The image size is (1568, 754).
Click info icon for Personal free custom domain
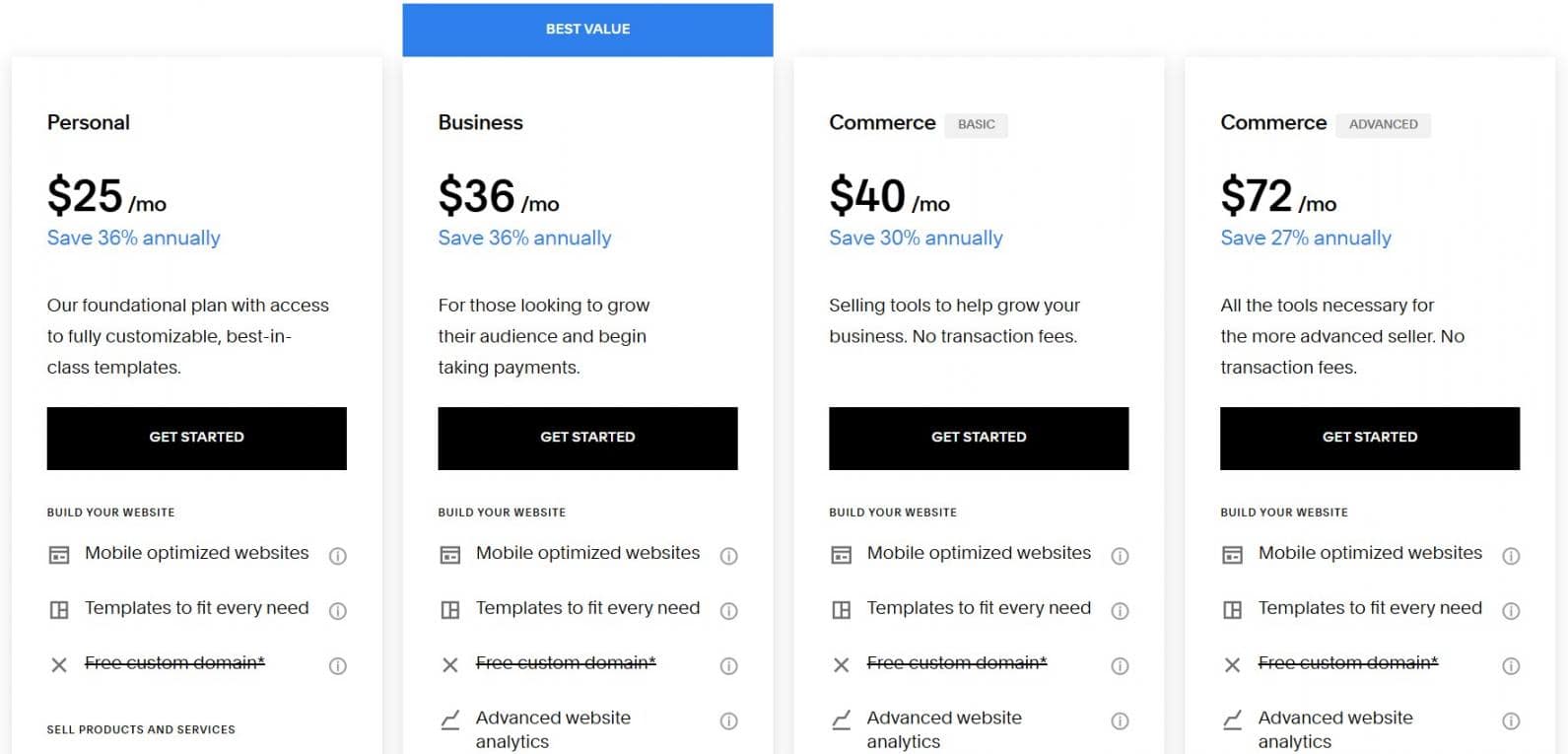(x=337, y=666)
